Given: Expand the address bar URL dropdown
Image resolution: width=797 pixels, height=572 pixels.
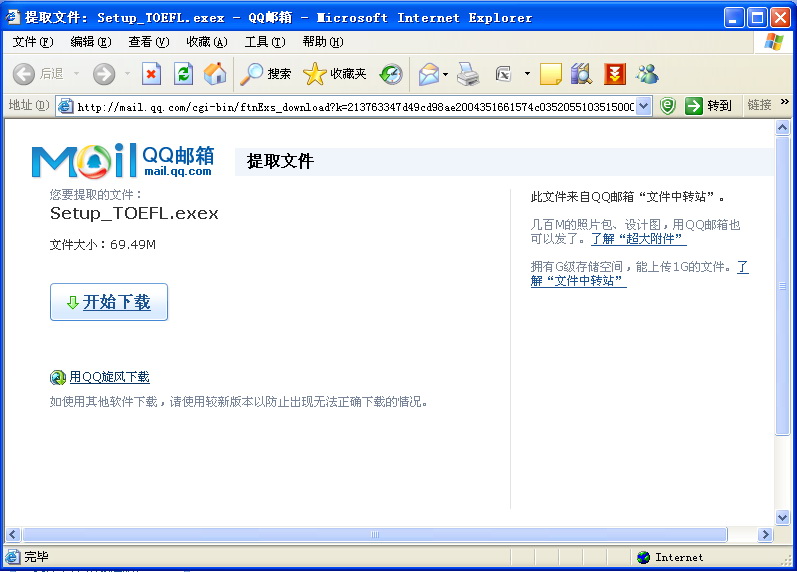Looking at the screenshot, I should click(x=643, y=106).
